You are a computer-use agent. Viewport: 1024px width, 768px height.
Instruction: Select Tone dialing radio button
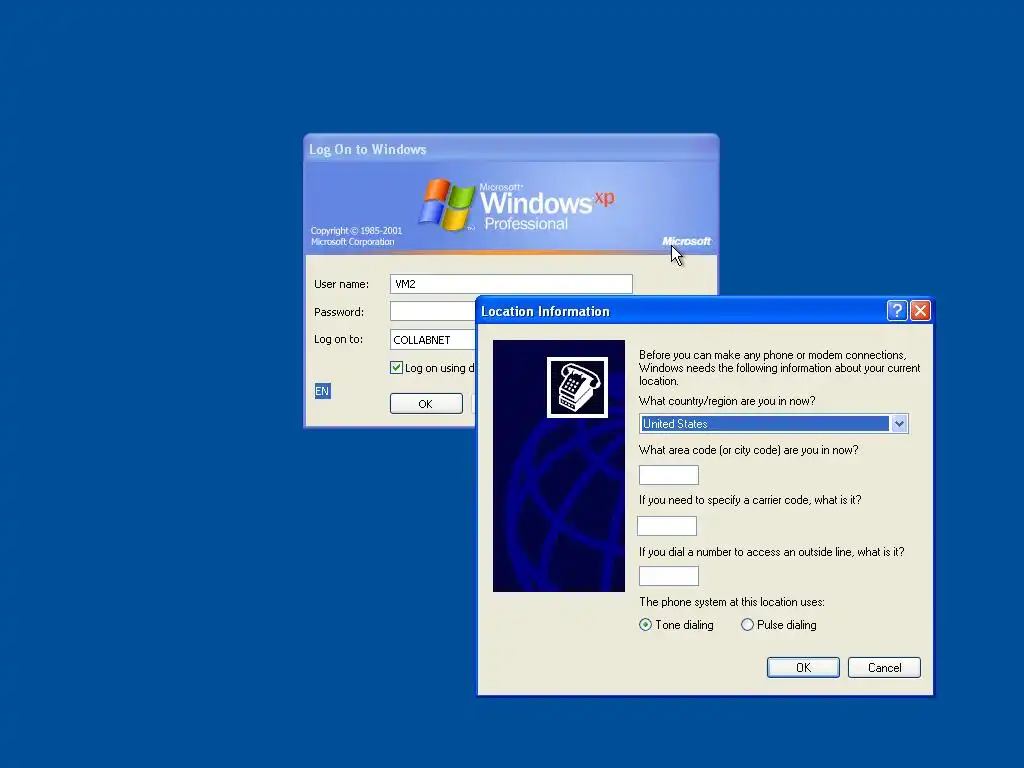(x=645, y=625)
